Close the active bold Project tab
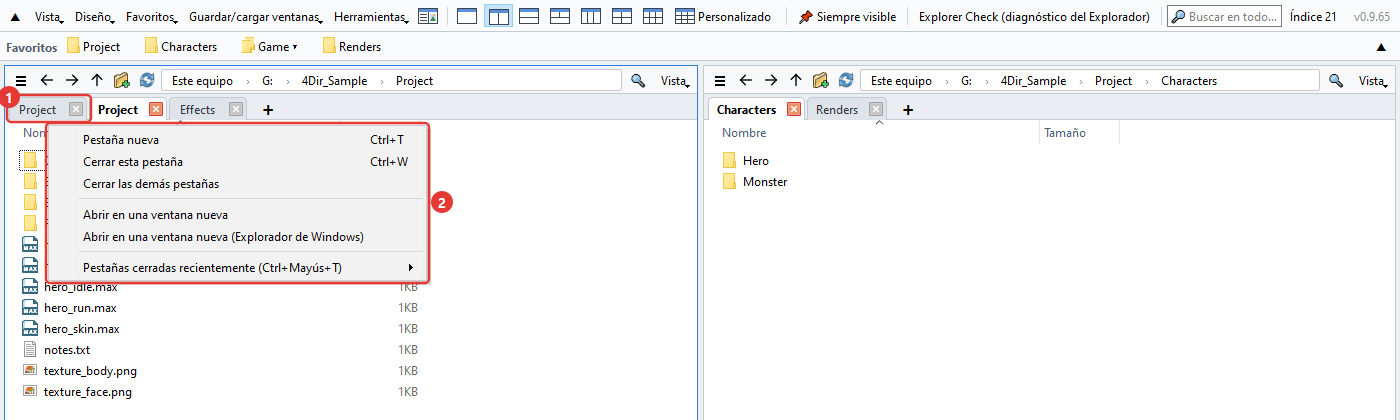This screenshot has width=1400, height=420. pyautogui.click(x=155, y=109)
